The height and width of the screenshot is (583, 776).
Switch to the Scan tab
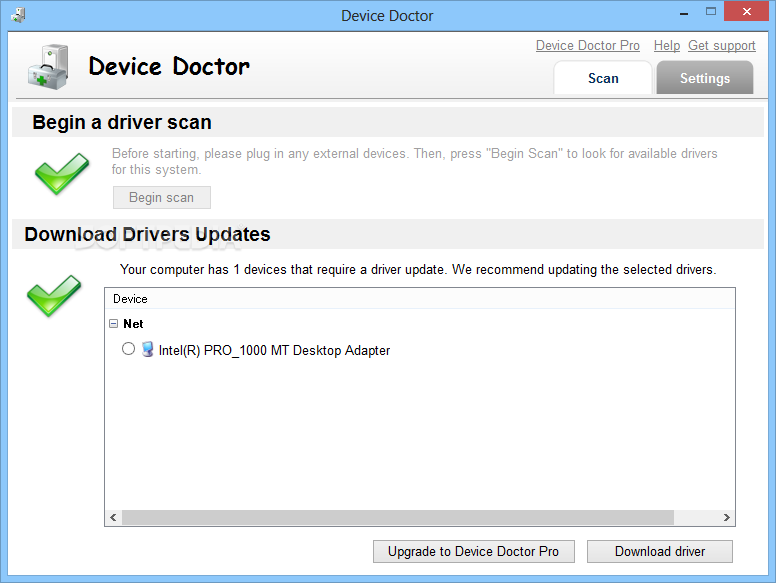(603, 78)
